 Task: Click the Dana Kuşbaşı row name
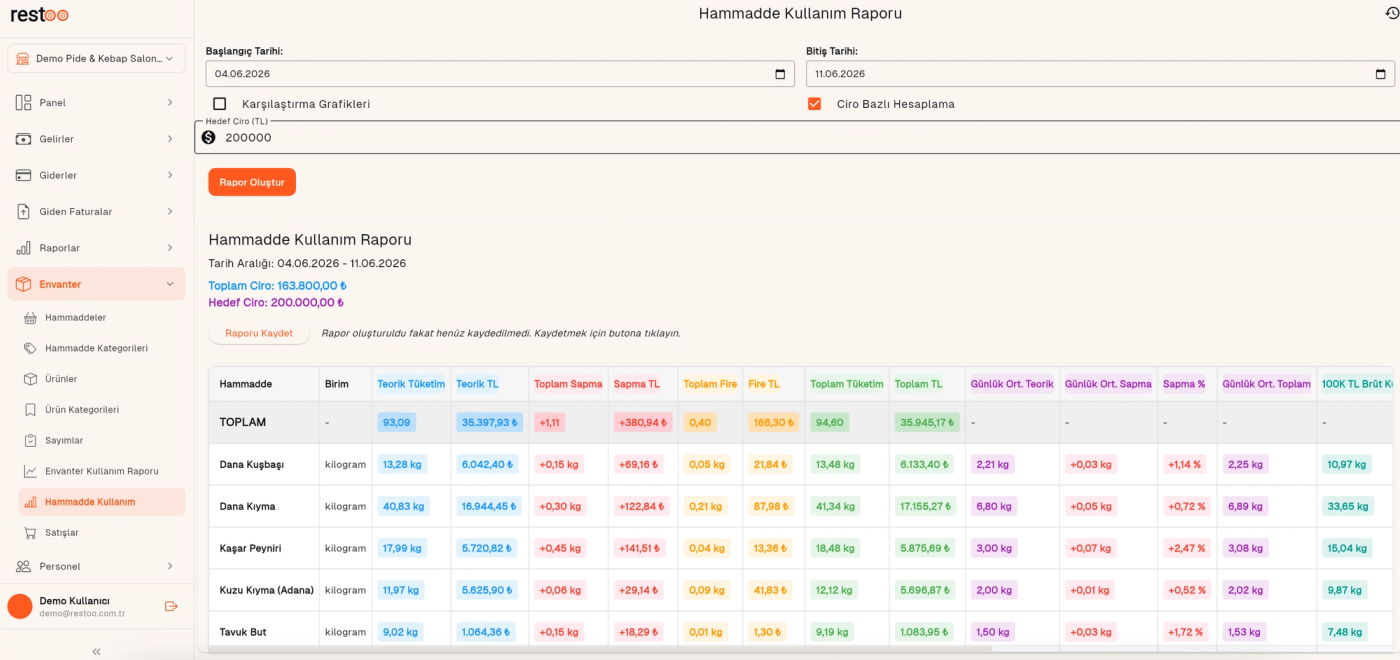tap(254, 464)
